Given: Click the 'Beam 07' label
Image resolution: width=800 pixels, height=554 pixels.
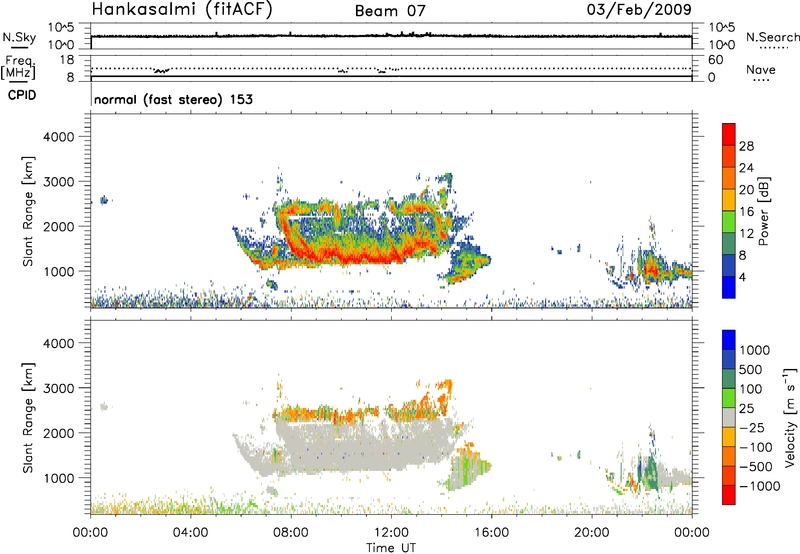Looking at the screenshot, I should (x=390, y=11).
